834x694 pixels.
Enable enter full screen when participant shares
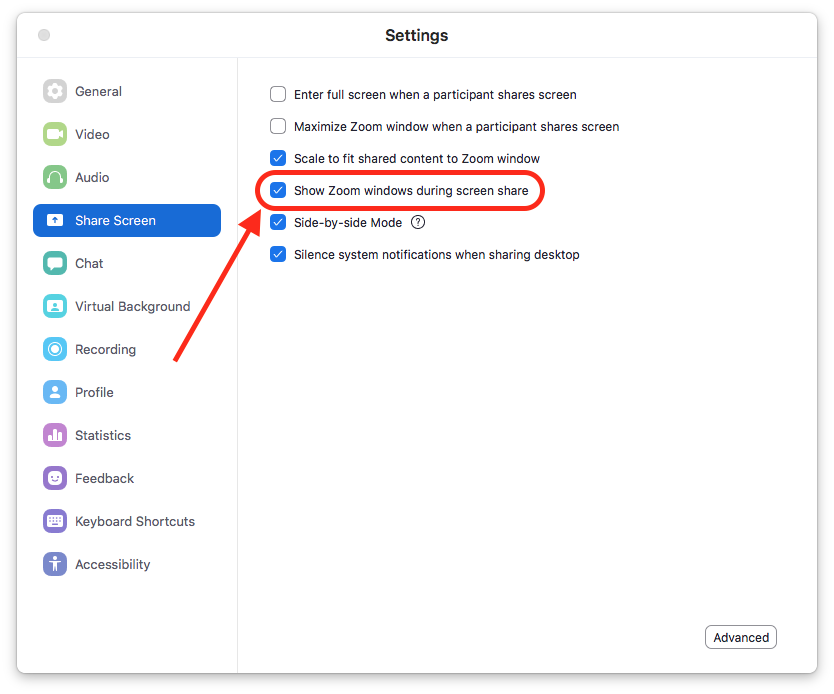coord(278,95)
